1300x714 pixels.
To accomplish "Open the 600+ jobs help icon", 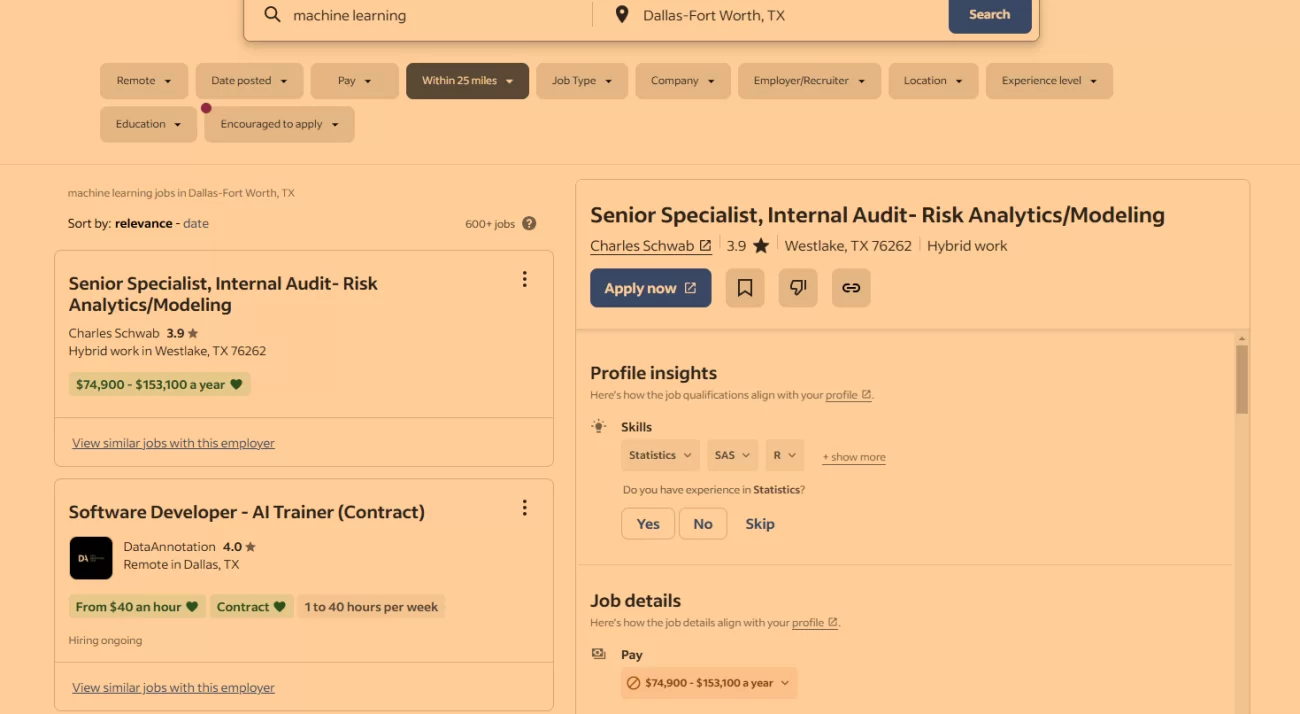I will coord(529,224).
